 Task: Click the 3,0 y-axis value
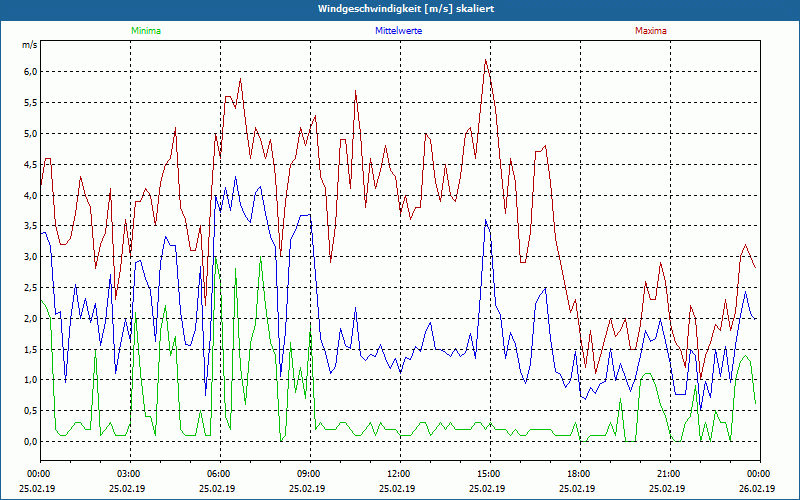pos(31,257)
